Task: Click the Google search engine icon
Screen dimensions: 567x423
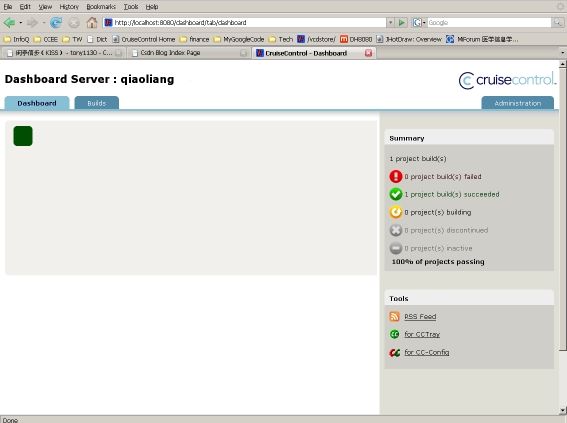Action: [x=417, y=22]
